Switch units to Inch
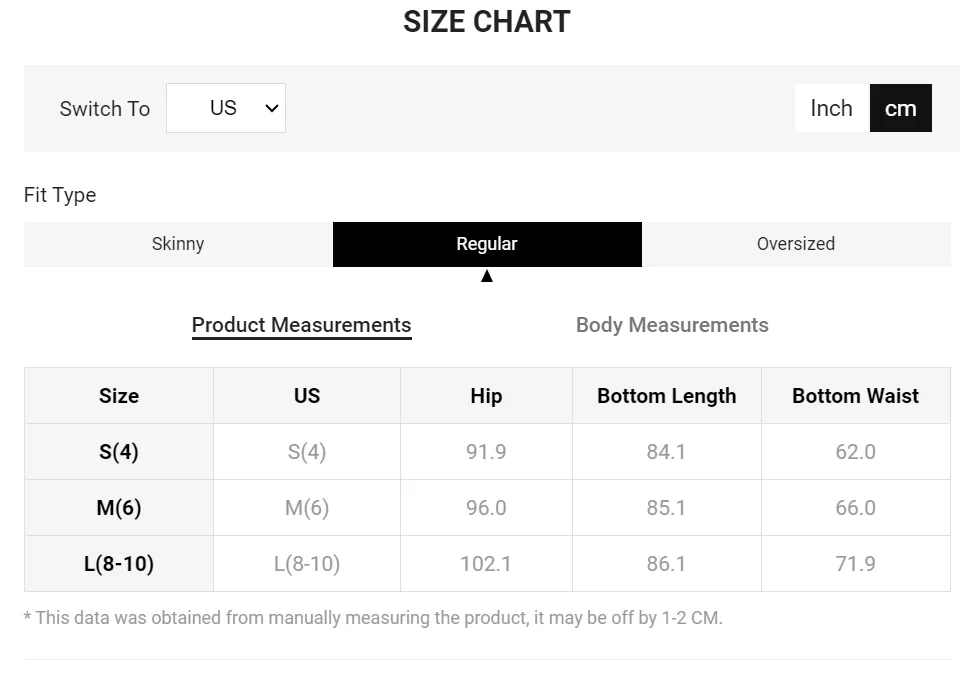This screenshot has height=675, width=976. 831,108
